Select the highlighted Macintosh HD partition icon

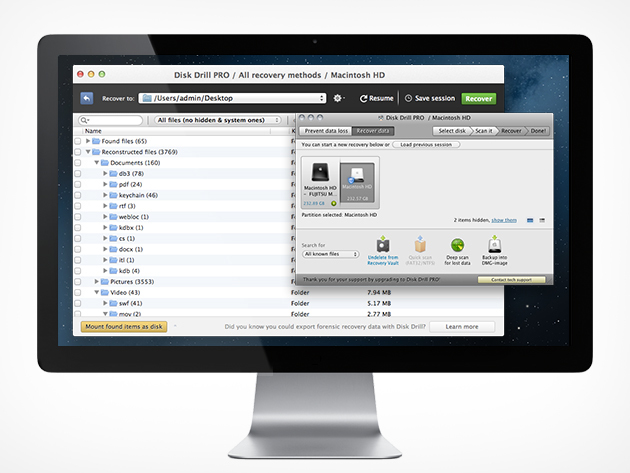click(357, 183)
